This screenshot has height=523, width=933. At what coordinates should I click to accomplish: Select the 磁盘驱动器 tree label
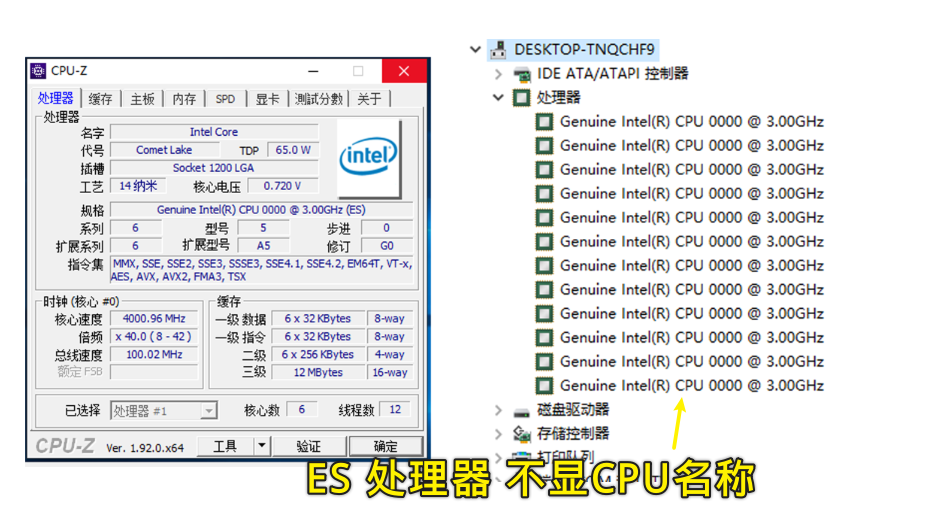tap(573, 410)
